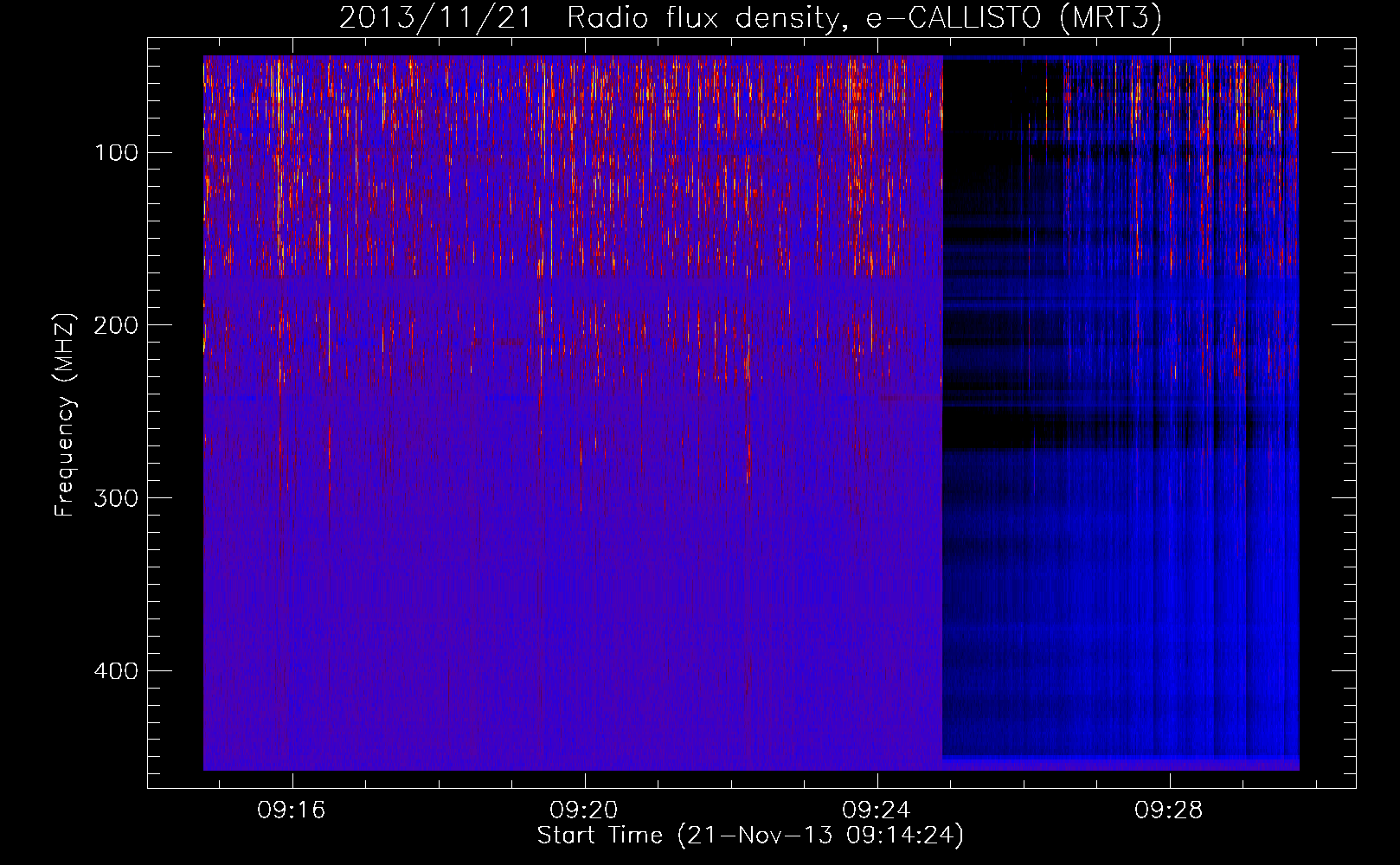This screenshot has height=865, width=1400.
Task: Click the 'Frequency (MHZ)' axis label
Action: coord(65,415)
